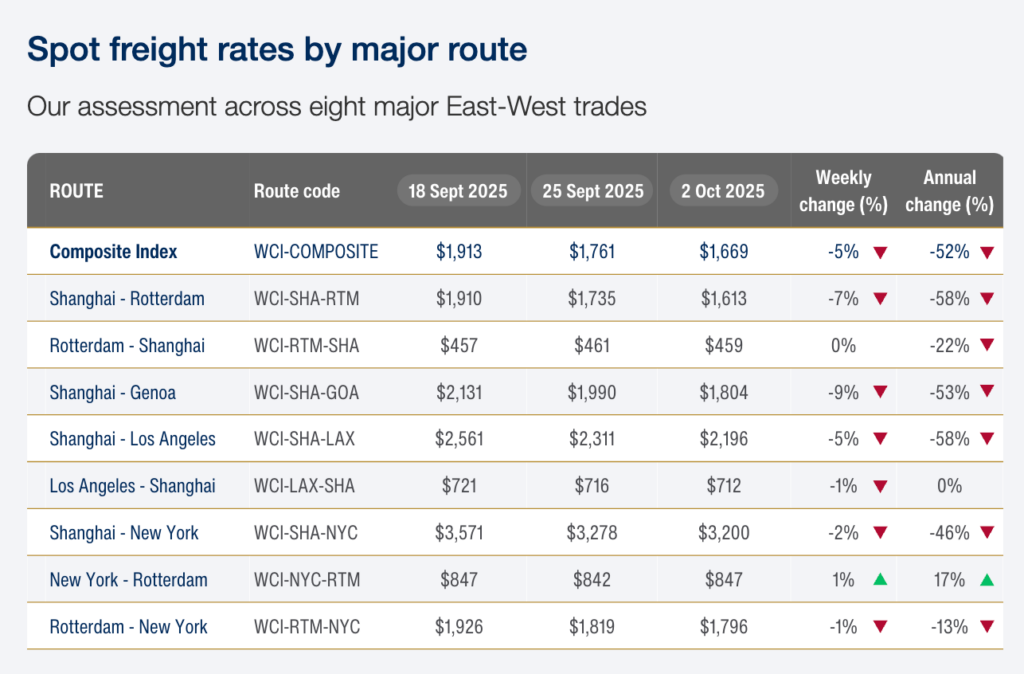Select the 18 Sept 2025 date pill

coord(459,191)
